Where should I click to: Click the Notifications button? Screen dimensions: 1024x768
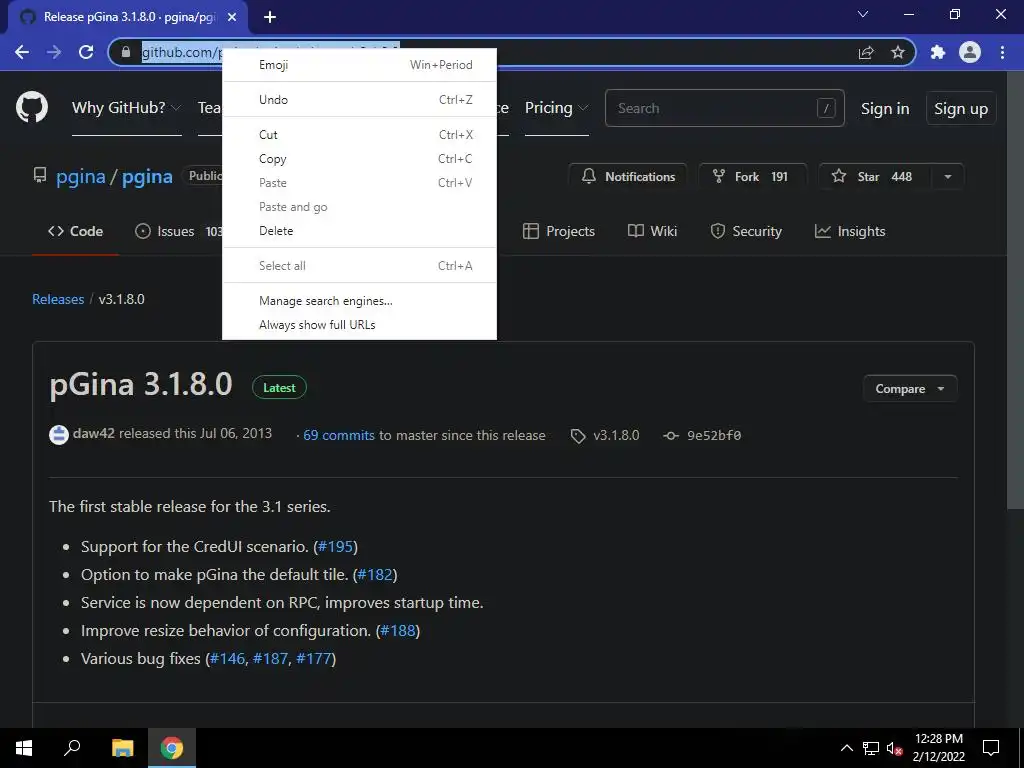pyautogui.click(x=628, y=176)
